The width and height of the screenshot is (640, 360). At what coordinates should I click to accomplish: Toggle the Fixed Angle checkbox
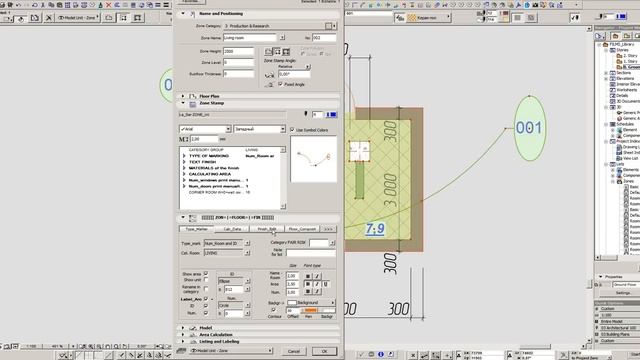point(280,84)
